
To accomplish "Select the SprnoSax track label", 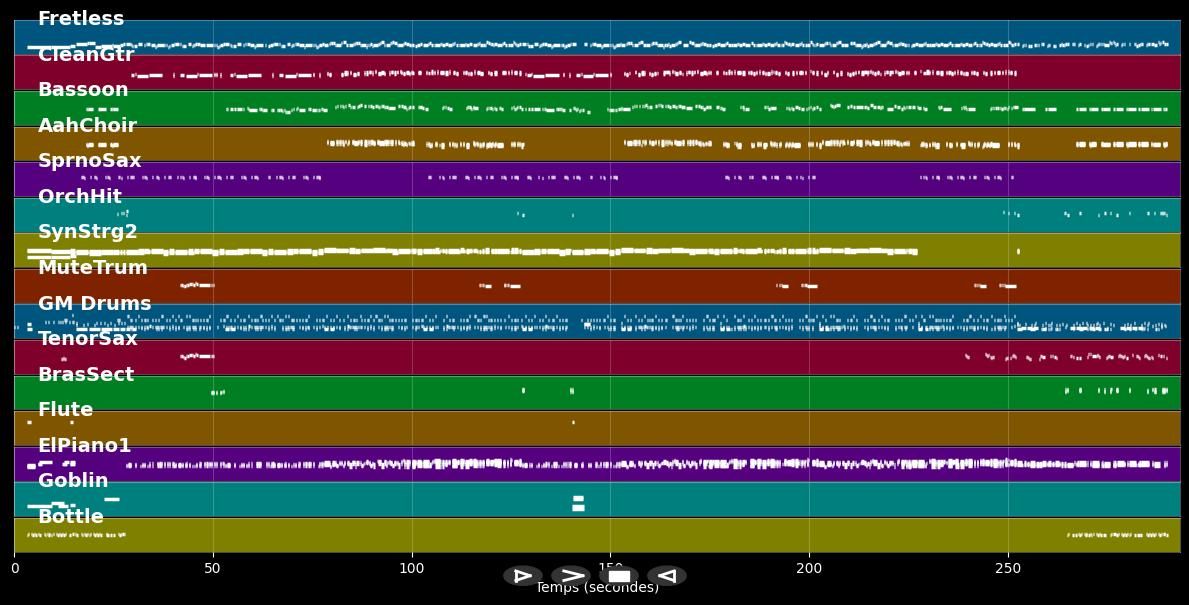I will click(90, 161).
